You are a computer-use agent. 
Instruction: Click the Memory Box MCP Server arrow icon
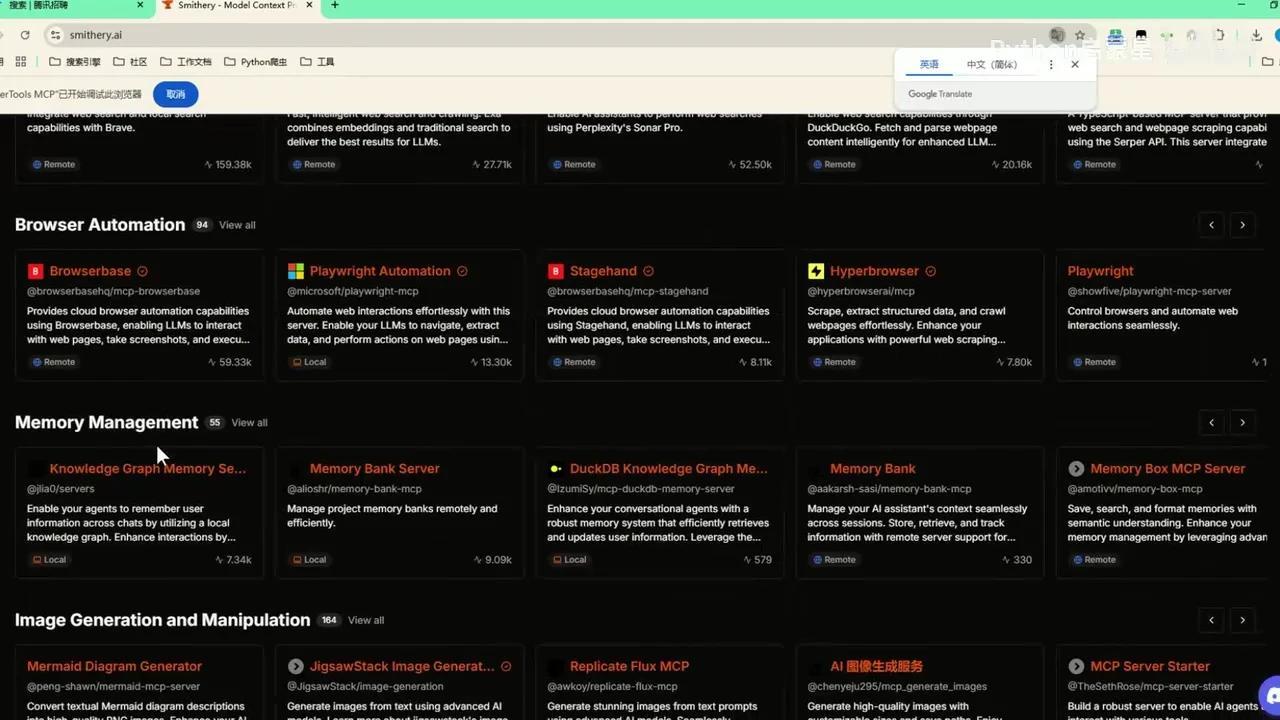coord(1076,468)
